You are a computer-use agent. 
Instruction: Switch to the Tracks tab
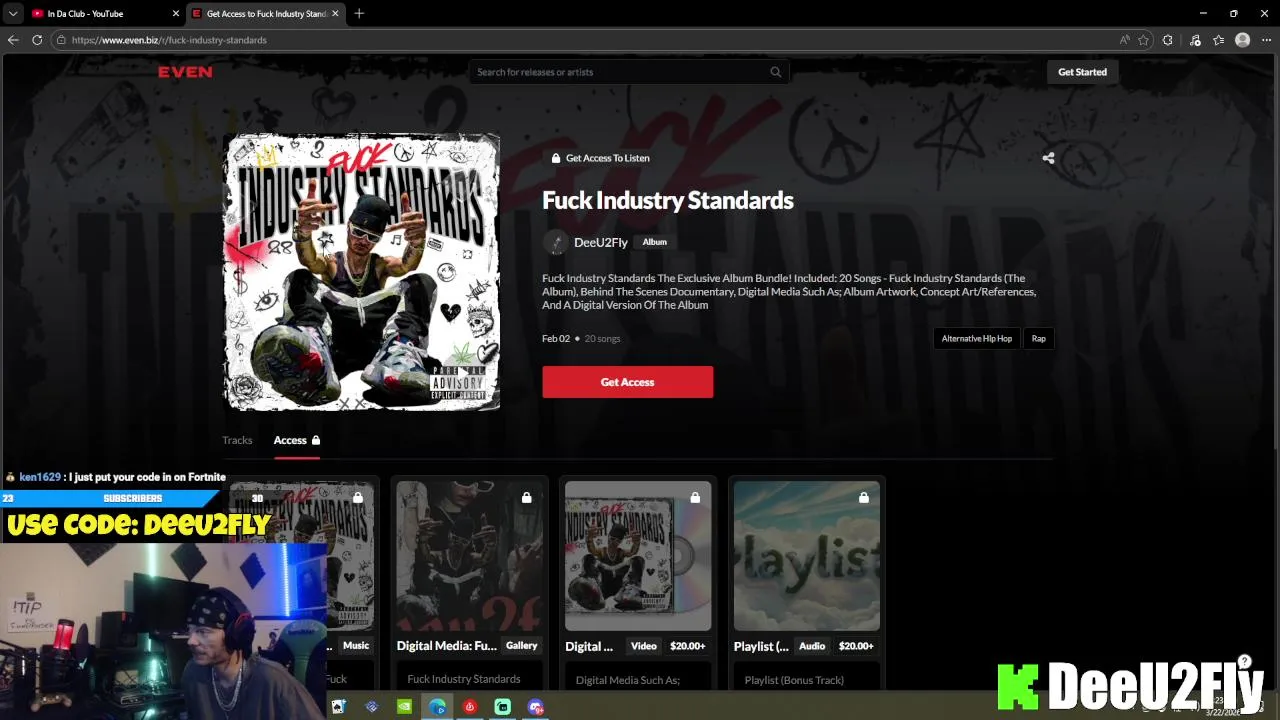point(237,440)
